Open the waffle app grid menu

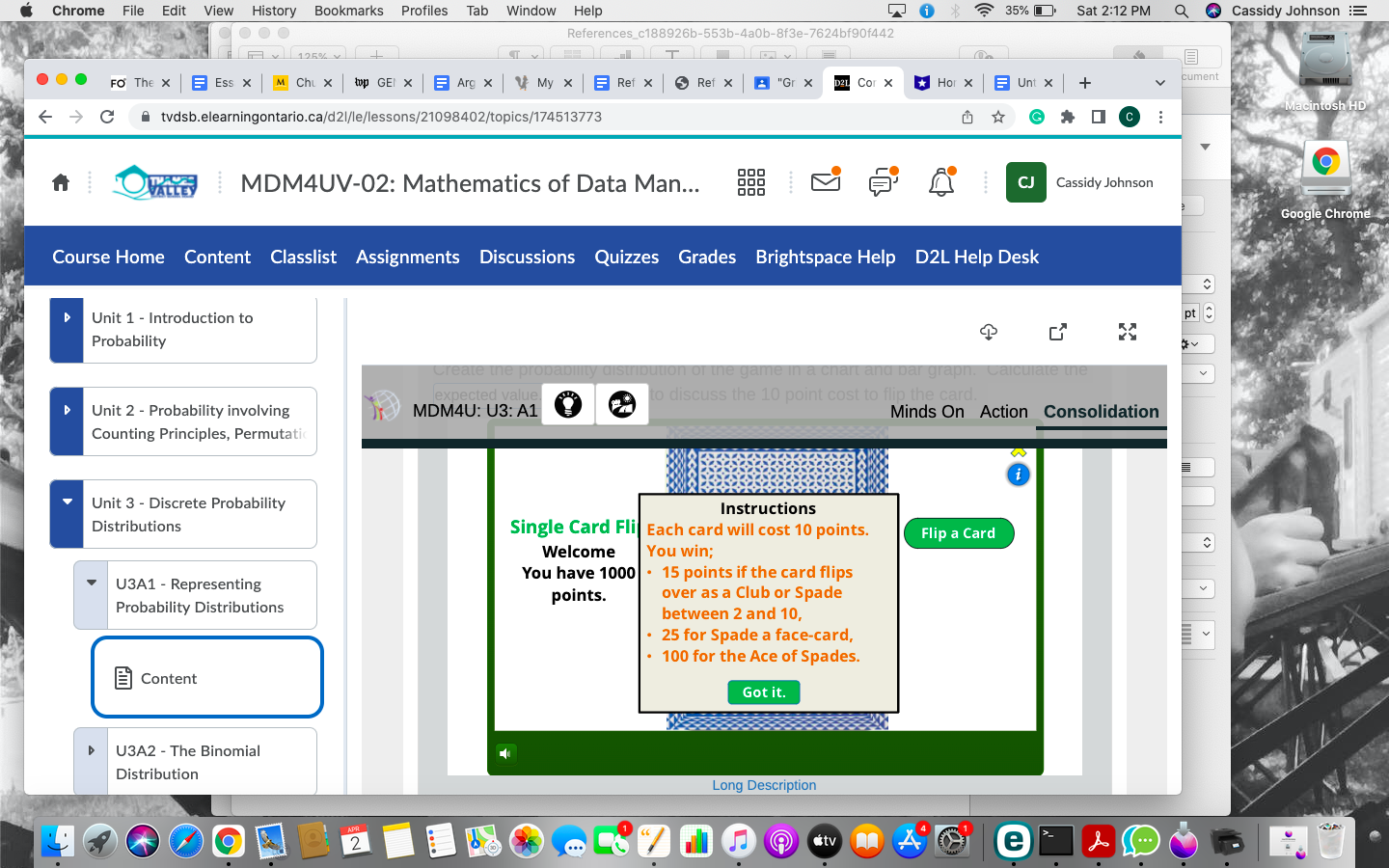click(x=750, y=182)
